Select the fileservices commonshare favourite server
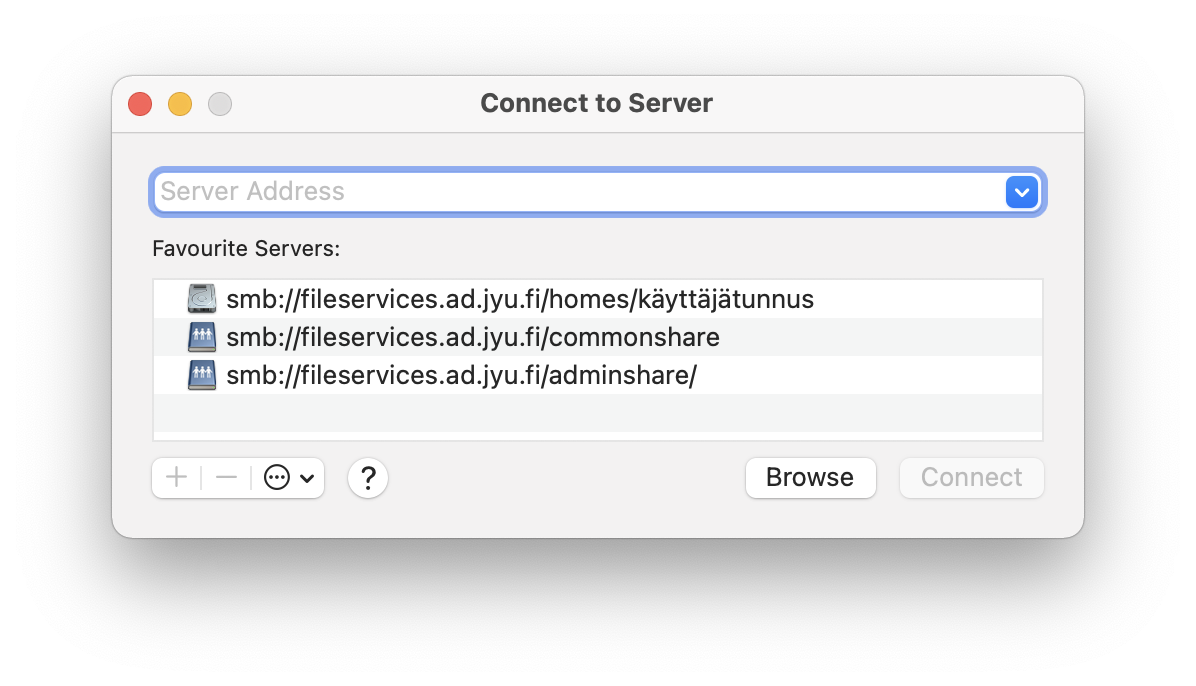This screenshot has height=686, width=1196. point(473,337)
